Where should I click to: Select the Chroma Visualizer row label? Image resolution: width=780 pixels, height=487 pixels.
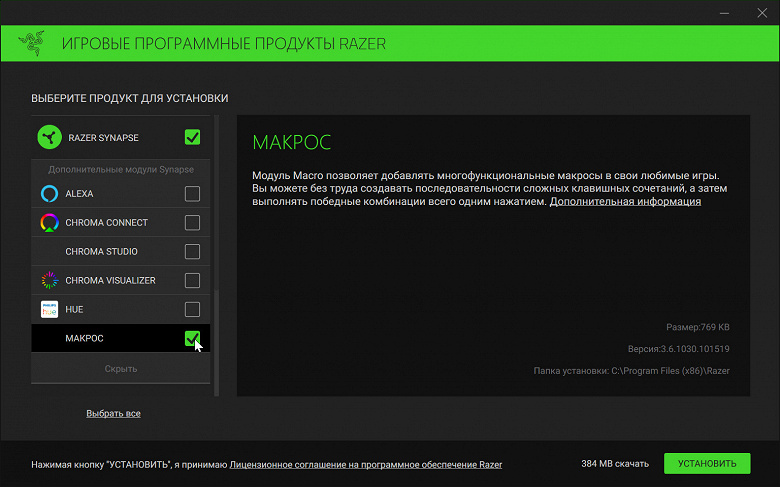point(110,280)
